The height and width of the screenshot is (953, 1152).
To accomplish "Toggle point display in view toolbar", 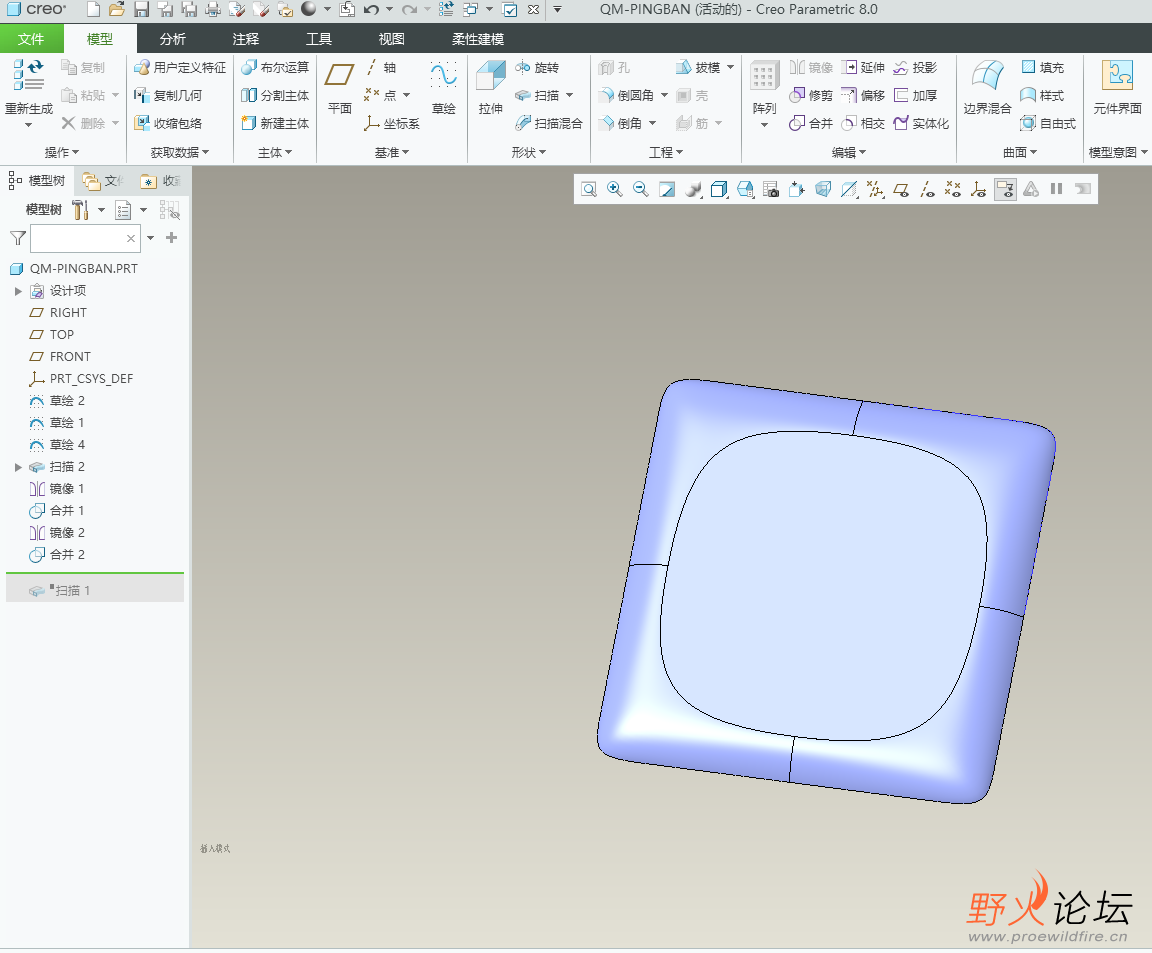I will pos(953,190).
